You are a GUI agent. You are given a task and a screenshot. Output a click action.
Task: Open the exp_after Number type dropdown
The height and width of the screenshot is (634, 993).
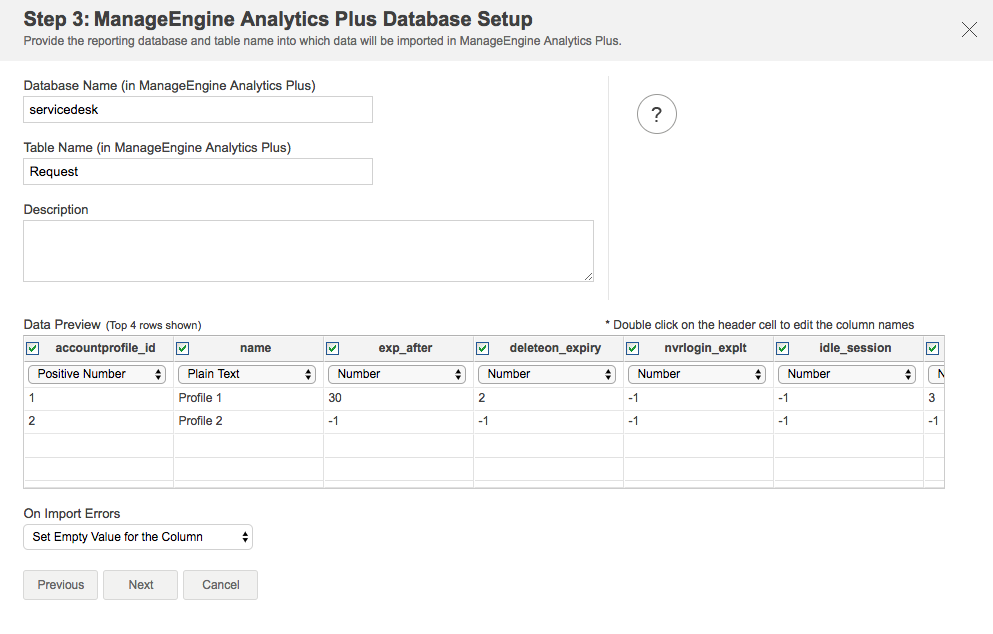pyautogui.click(x=396, y=374)
